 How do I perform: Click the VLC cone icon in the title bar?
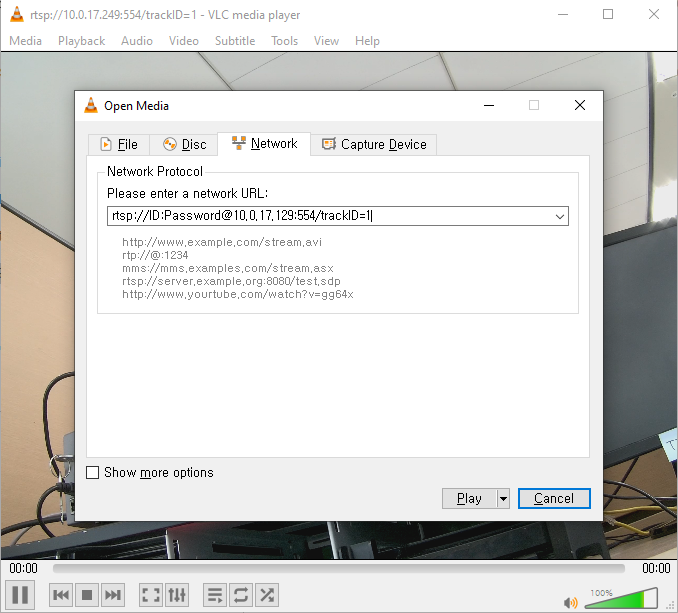(x=17, y=14)
